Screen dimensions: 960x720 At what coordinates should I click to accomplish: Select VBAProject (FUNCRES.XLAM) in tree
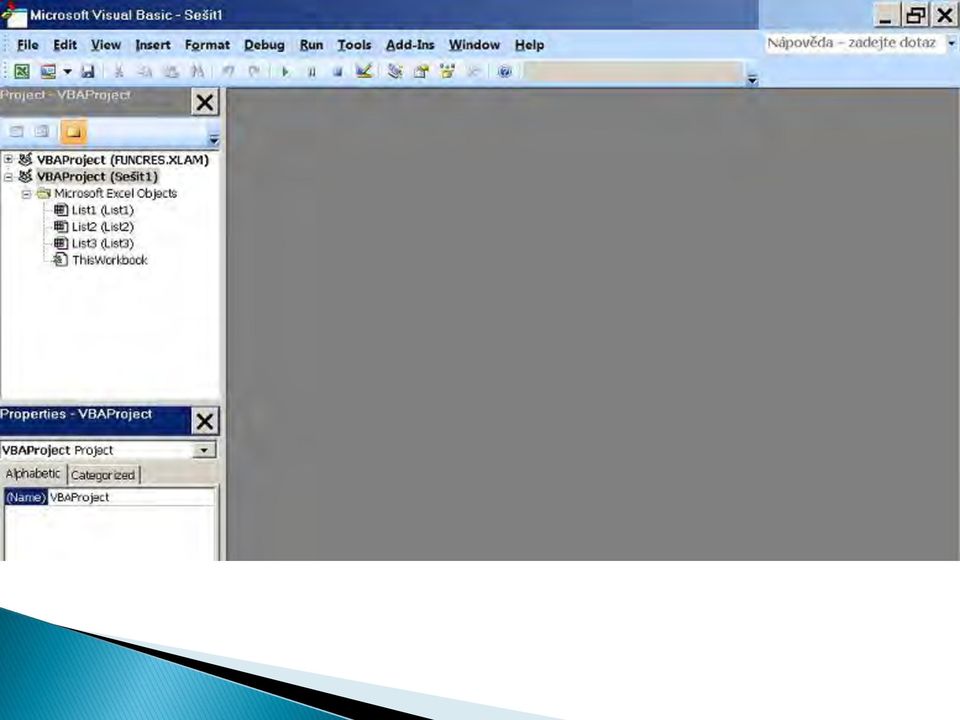click(122, 160)
